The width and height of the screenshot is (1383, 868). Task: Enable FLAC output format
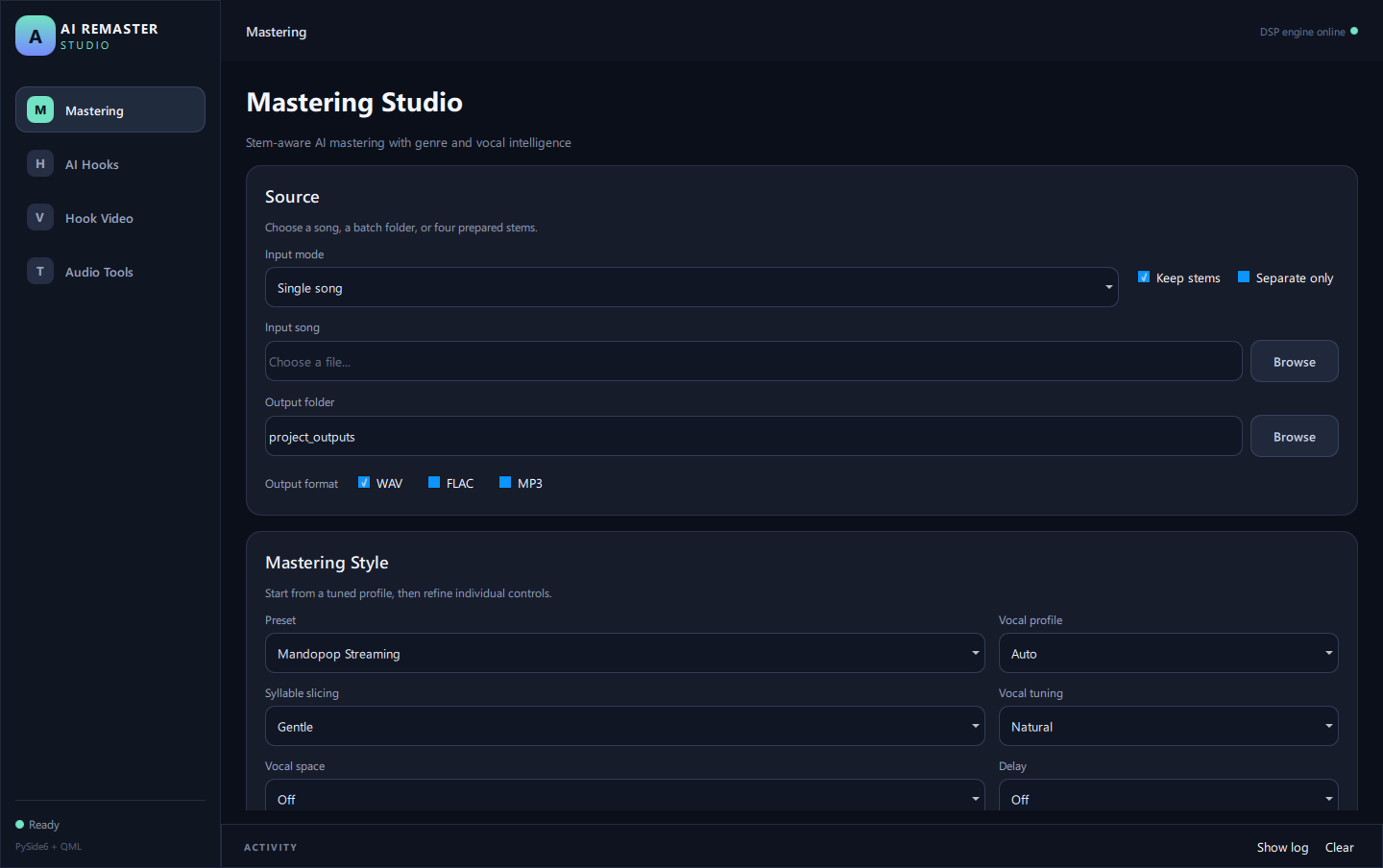pyautogui.click(x=434, y=482)
